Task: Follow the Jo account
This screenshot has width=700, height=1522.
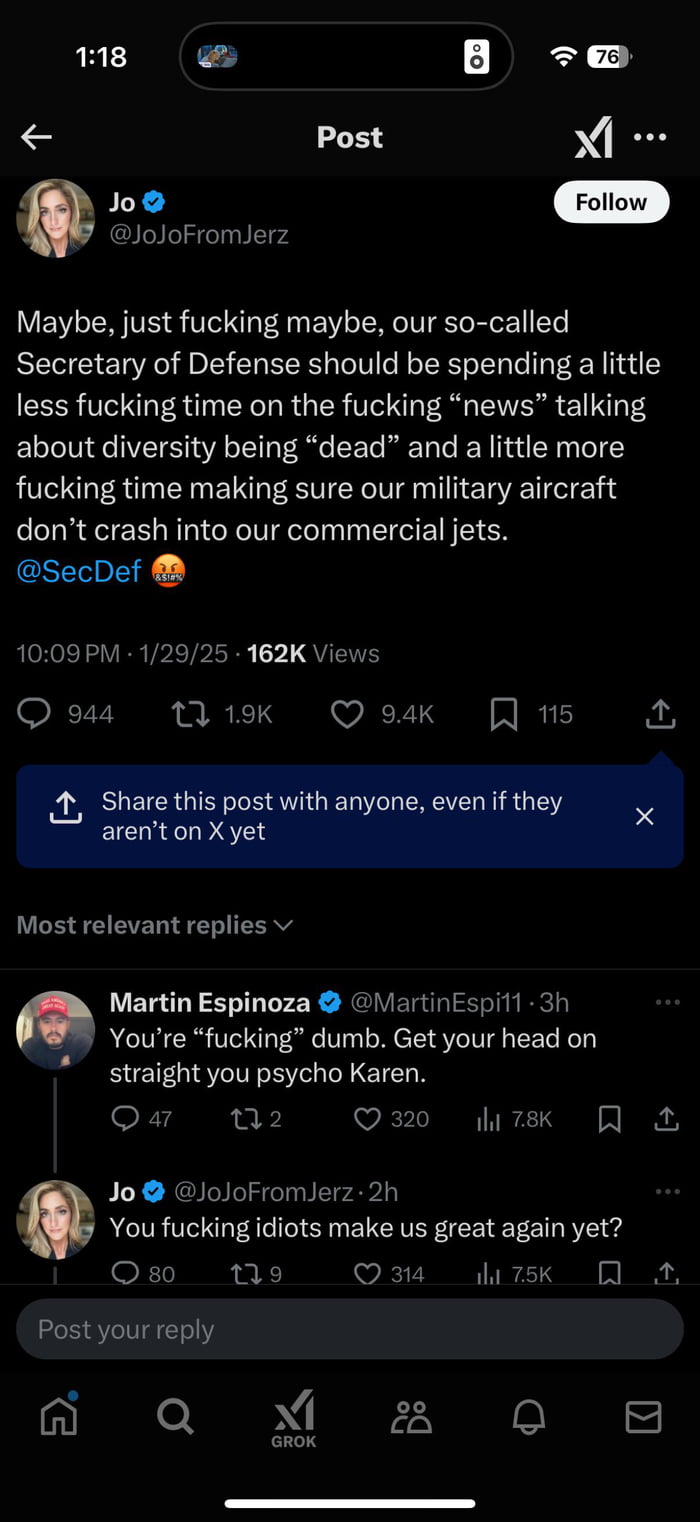Action: [x=610, y=202]
